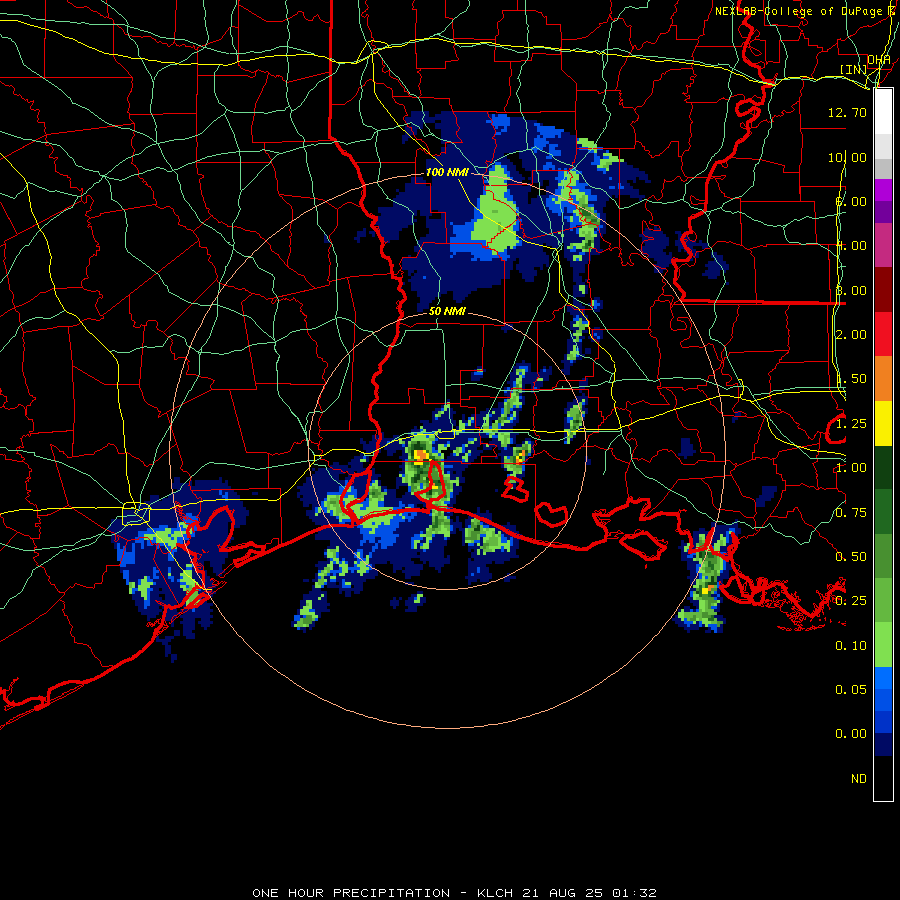This screenshot has height=900, width=900.
Task: Click the [IN] units label
Action: pyautogui.click(x=854, y=69)
